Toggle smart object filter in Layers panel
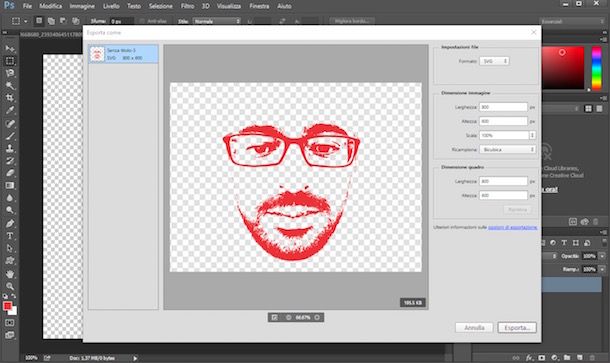Viewport: 610px width, 363px height. click(x=587, y=243)
